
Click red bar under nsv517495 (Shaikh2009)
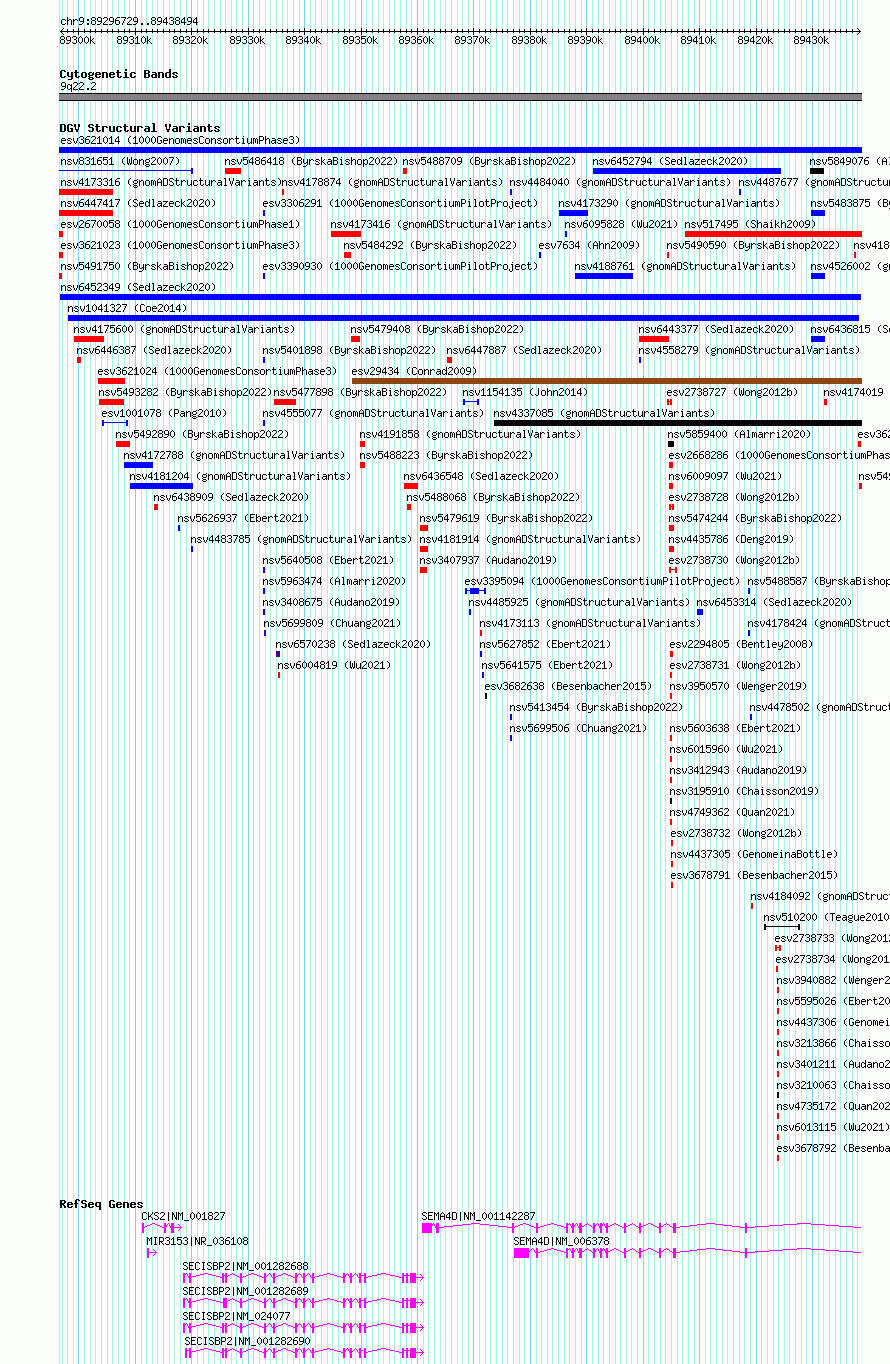coord(773,234)
